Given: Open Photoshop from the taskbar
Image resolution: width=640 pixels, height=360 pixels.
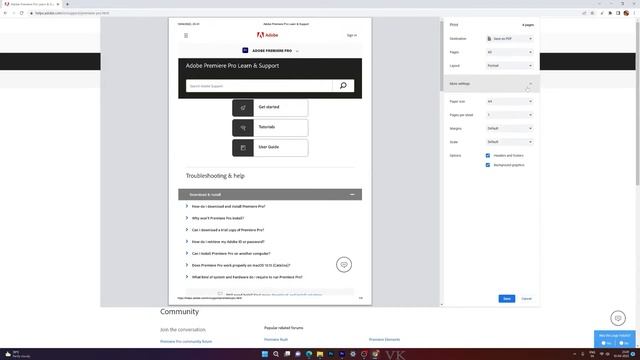Looking at the screenshot, I should coord(331,354).
